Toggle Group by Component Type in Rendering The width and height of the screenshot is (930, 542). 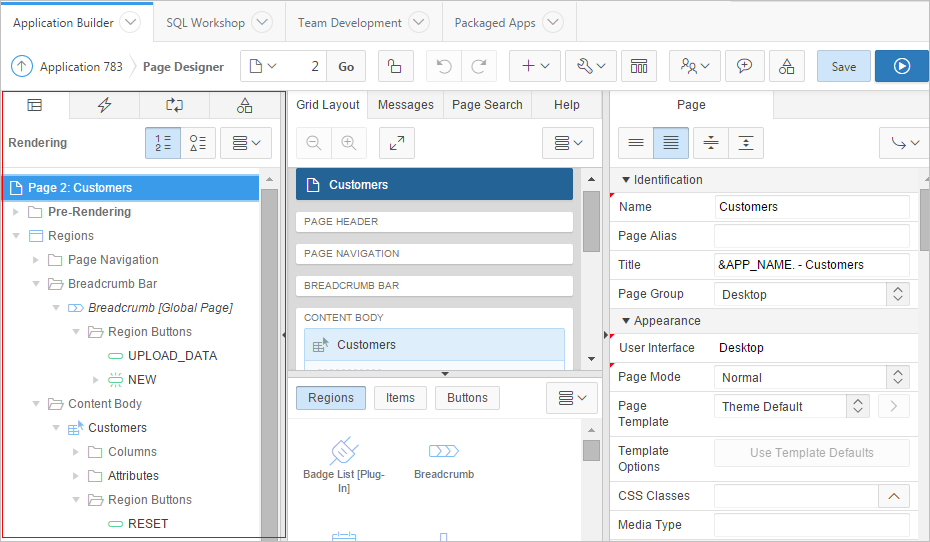coord(197,143)
